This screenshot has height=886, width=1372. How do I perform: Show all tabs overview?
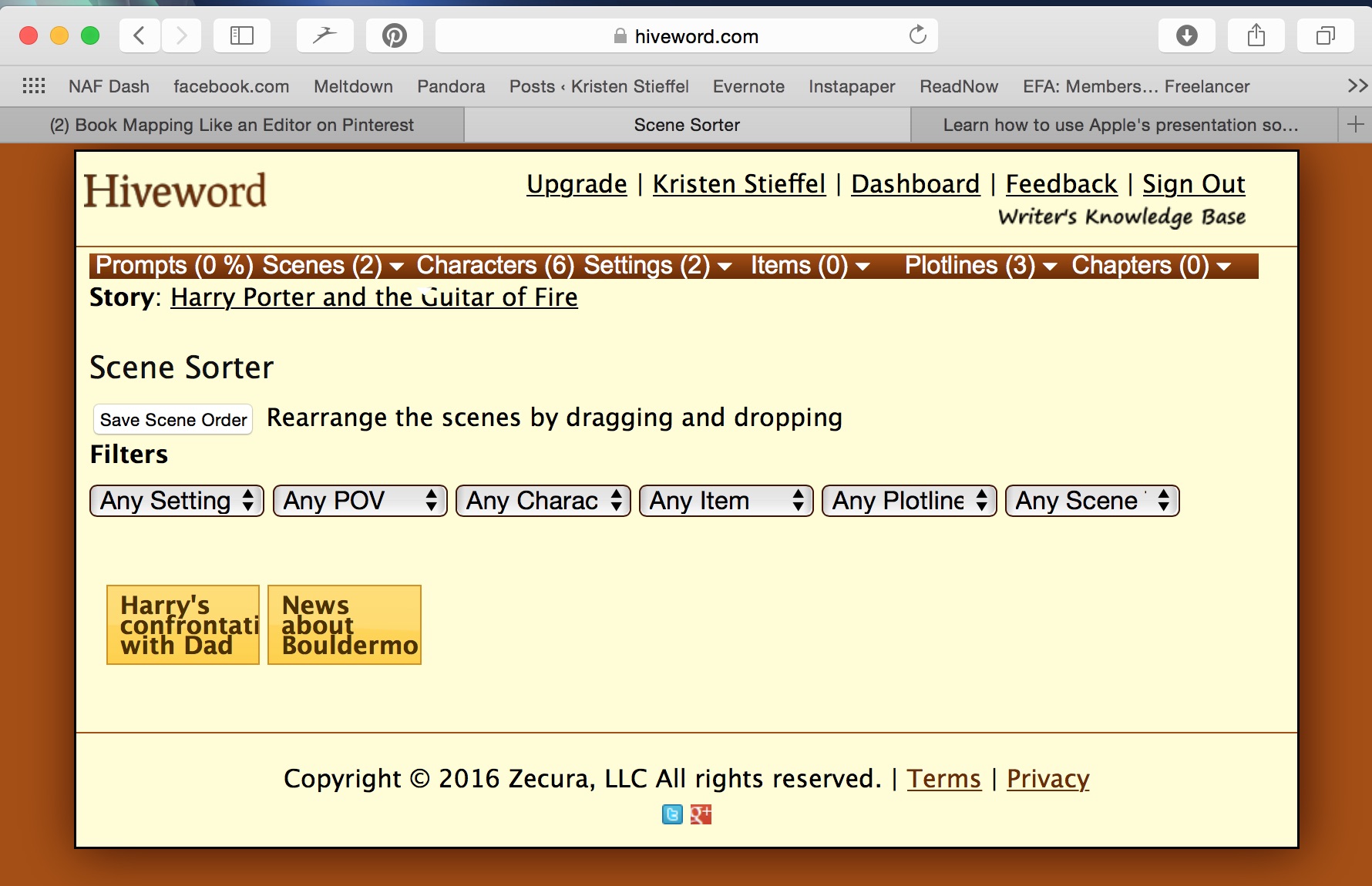(1325, 35)
